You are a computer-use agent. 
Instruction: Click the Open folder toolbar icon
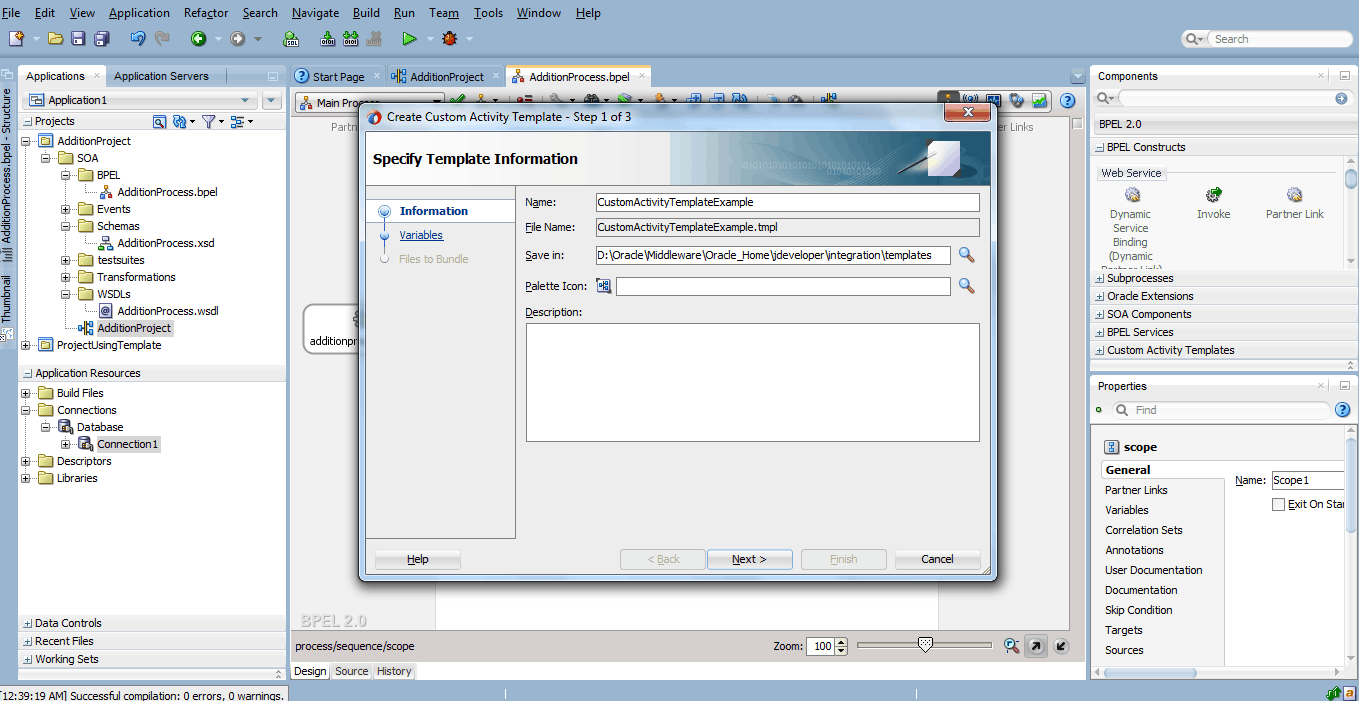[56, 39]
